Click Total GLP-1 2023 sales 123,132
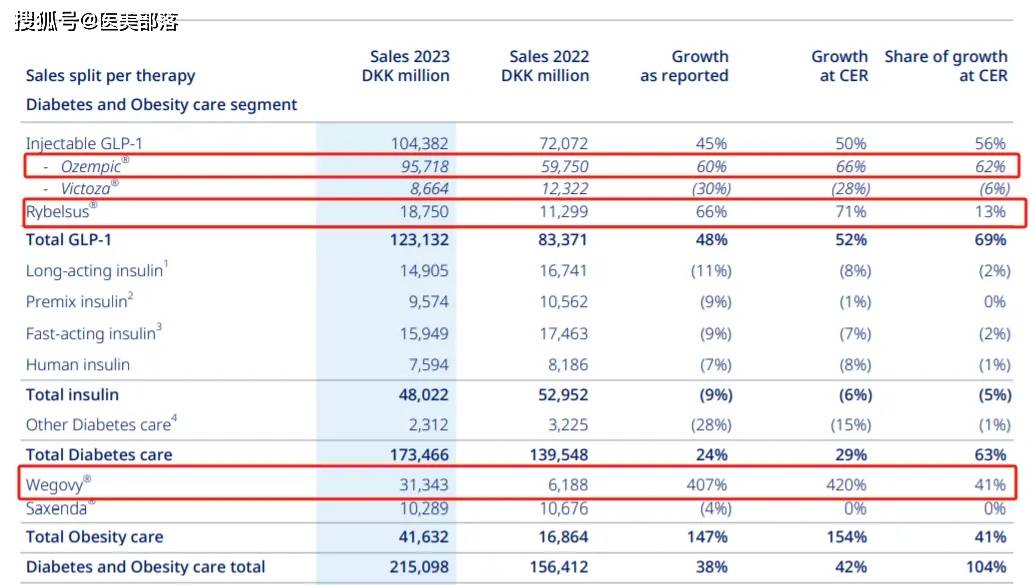 [419, 240]
